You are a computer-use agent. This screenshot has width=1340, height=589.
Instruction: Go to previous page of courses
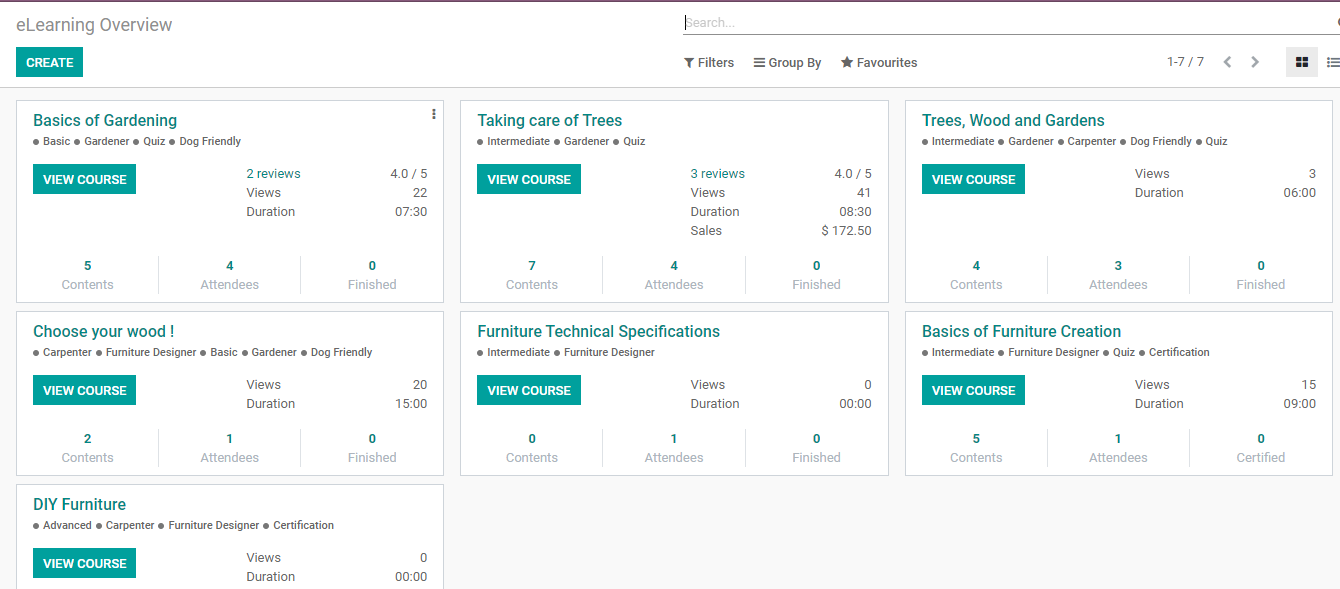point(1227,62)
